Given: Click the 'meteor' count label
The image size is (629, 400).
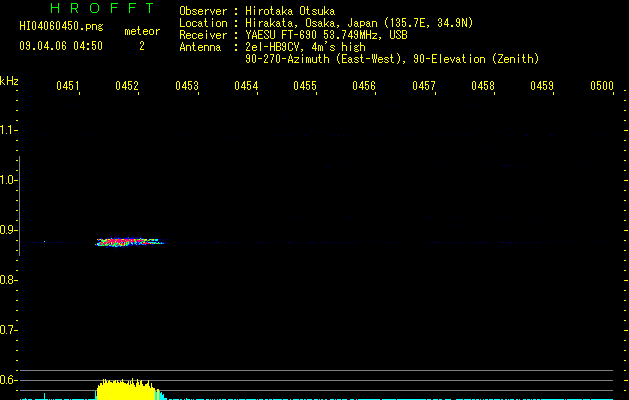Looking at the screenshot, I should click(x=142, y=31).
